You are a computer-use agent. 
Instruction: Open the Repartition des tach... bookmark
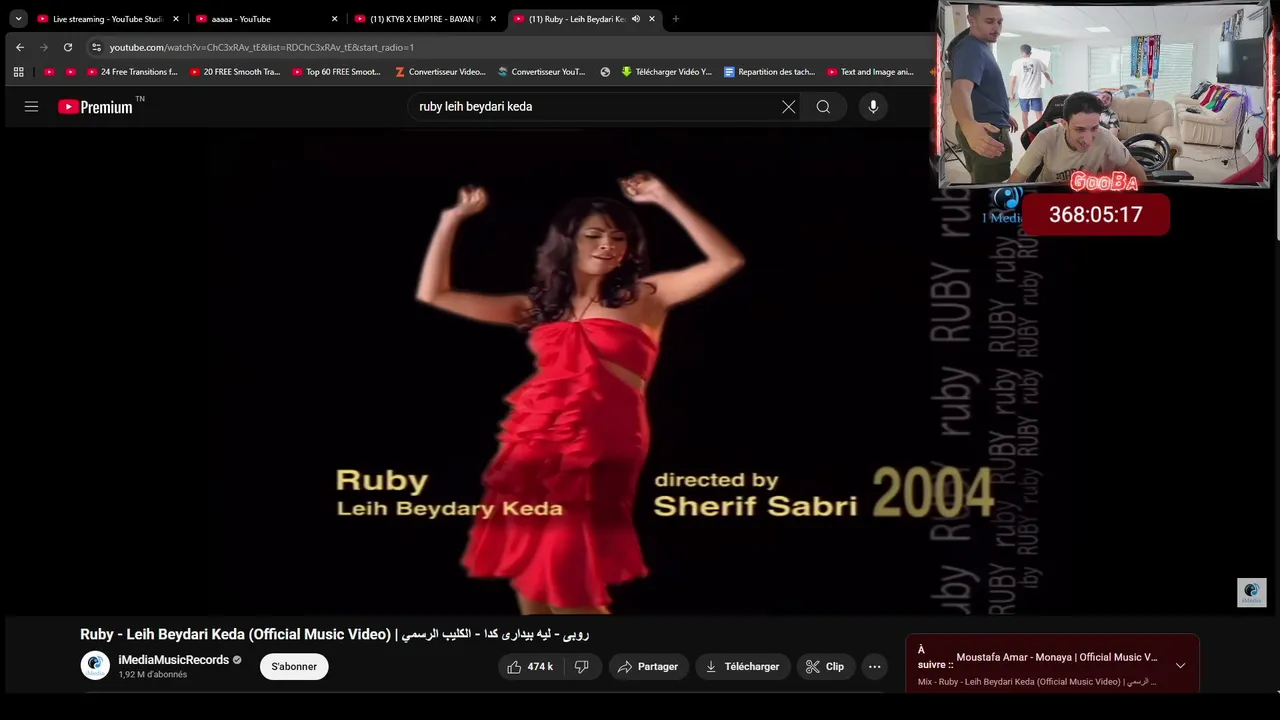point(769,72)
